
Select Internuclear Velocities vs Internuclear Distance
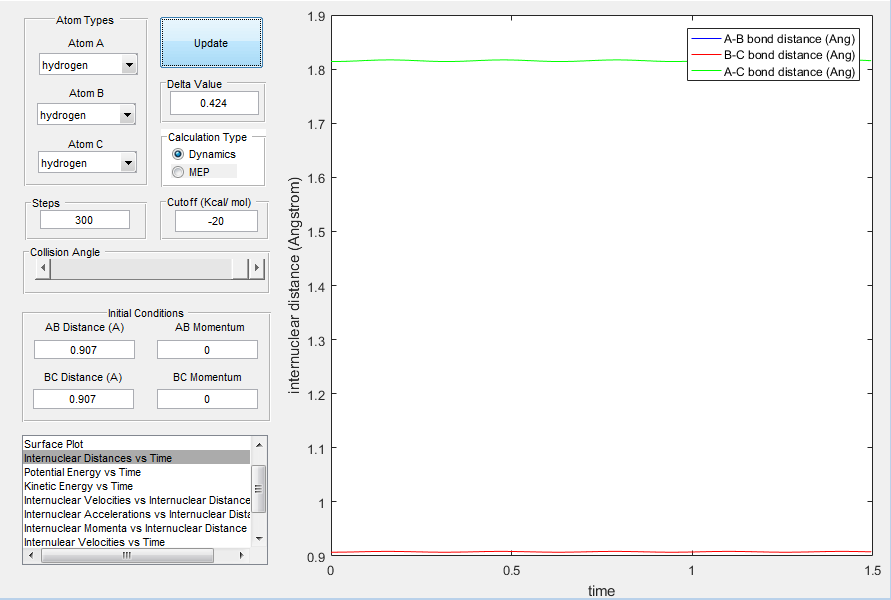[x=136, y=500]
